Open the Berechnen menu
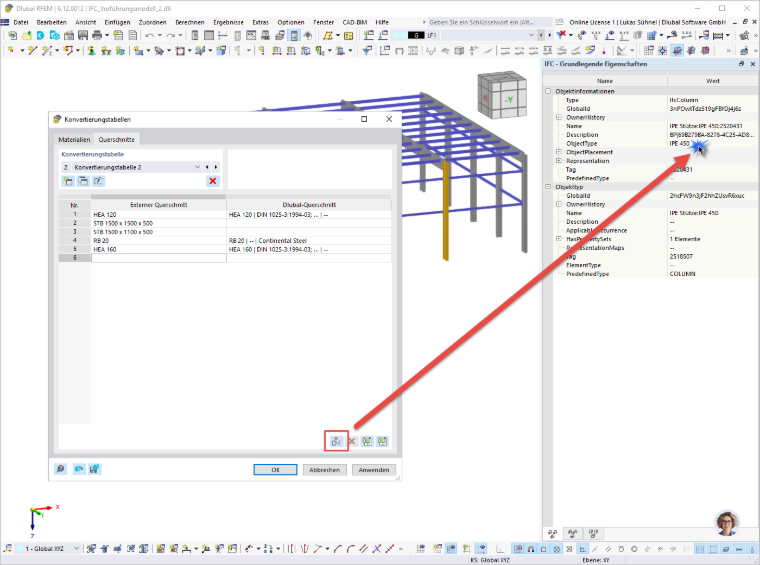The width and height of the screenshot is (760, 565). tap(190, 22)
